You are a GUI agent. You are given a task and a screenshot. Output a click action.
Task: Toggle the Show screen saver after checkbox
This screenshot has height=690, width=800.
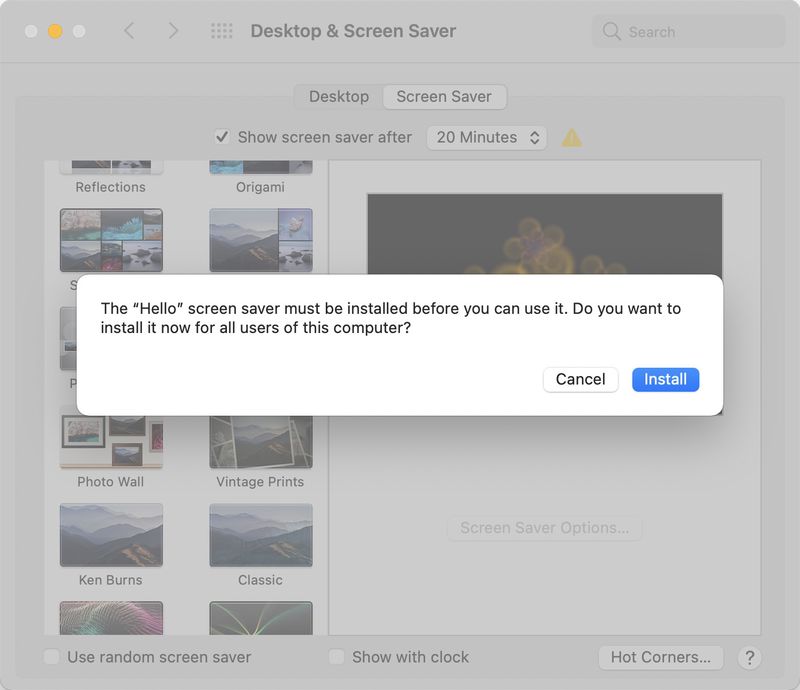pos(222,137)
